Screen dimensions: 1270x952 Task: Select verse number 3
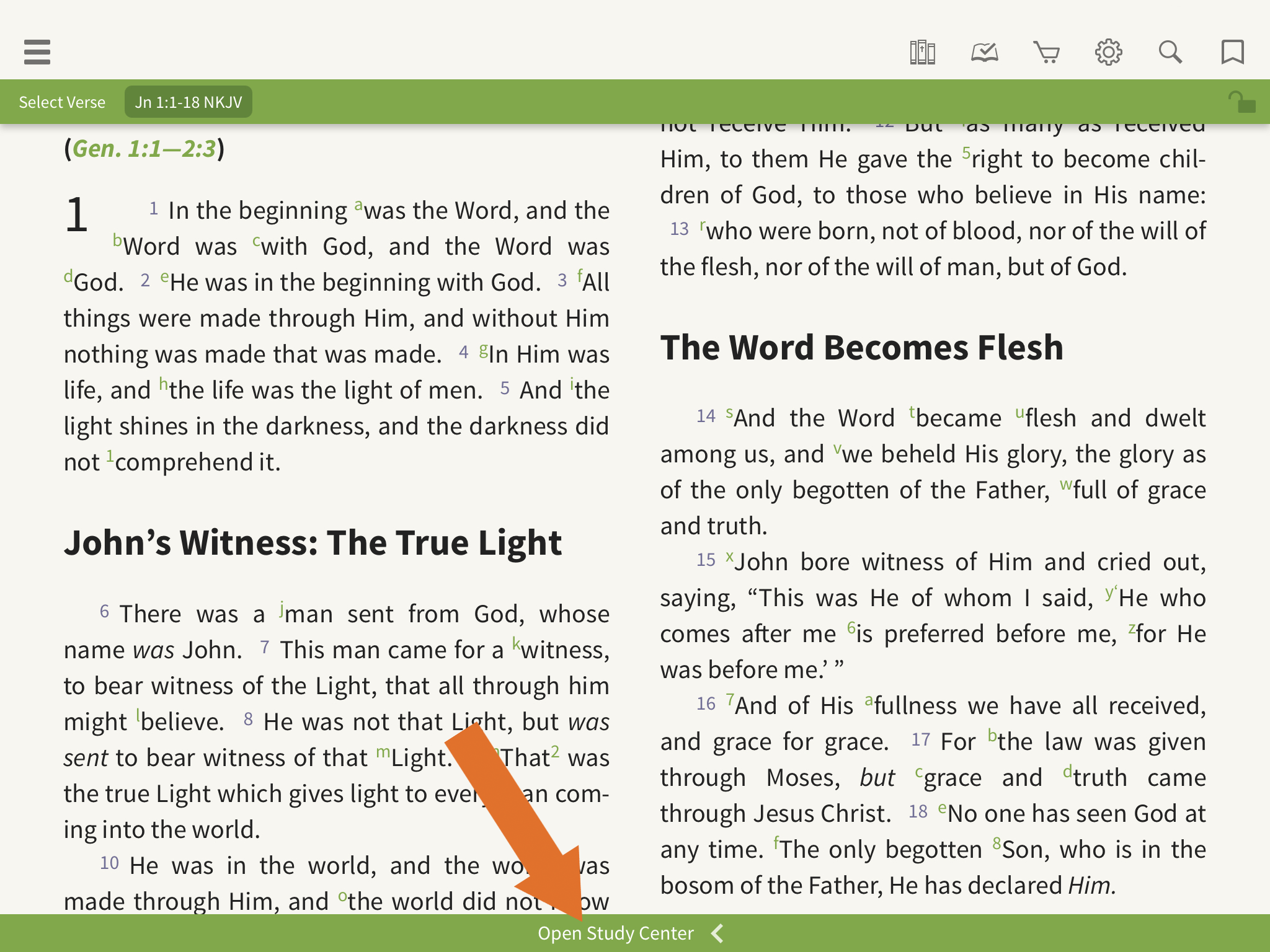click(562, 280)
